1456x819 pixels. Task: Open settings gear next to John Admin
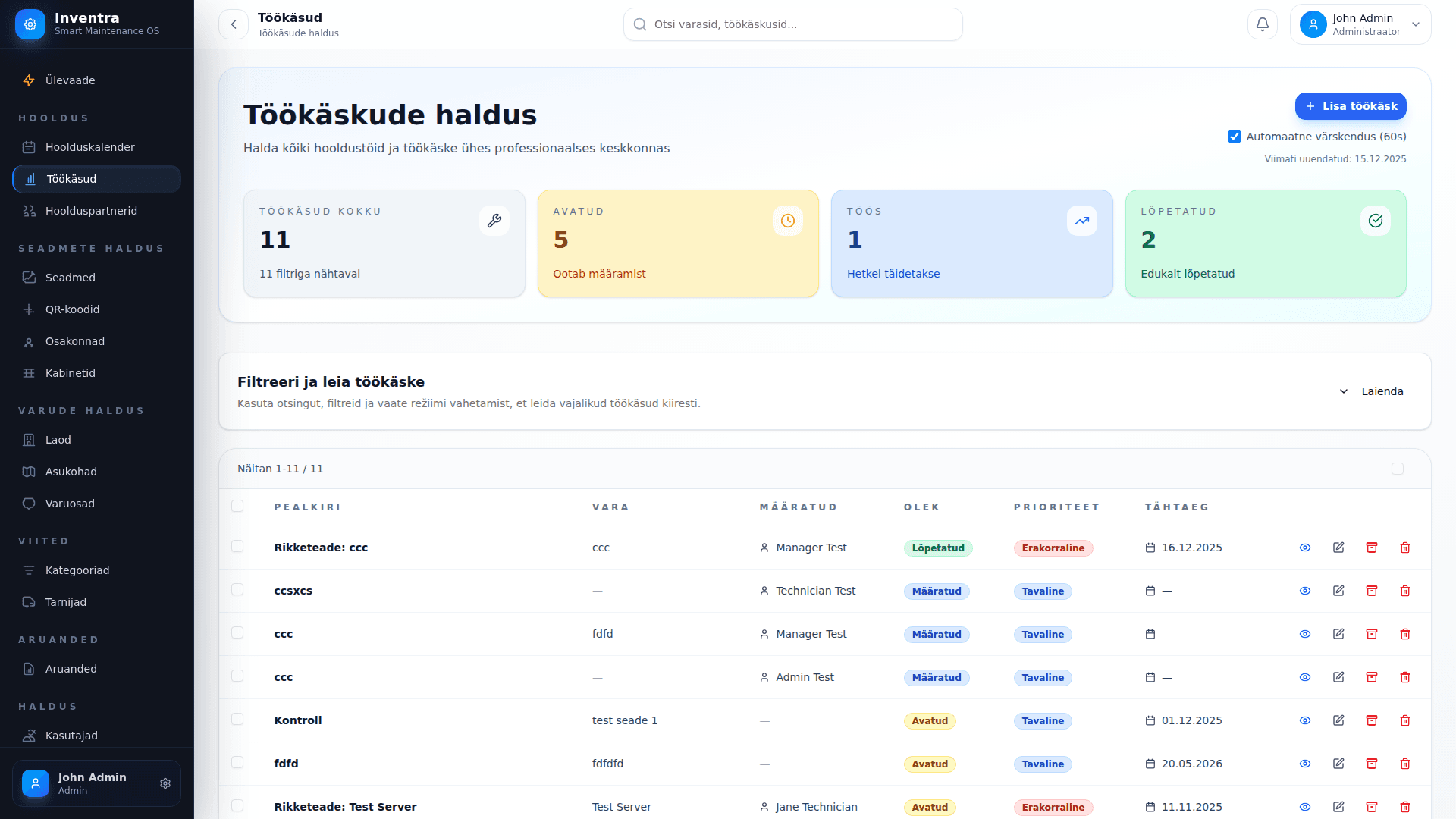pos(165,783)
